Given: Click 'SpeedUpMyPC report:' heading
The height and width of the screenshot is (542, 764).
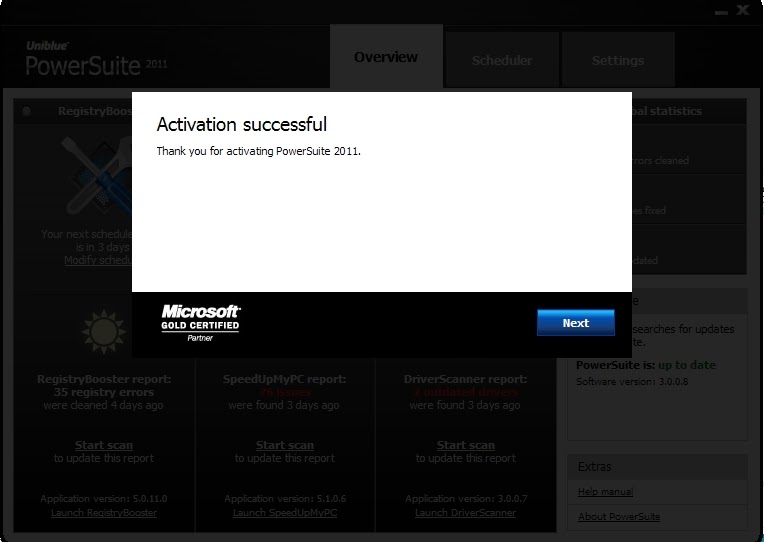Looking at the screenshot, I should click(285, 379).
